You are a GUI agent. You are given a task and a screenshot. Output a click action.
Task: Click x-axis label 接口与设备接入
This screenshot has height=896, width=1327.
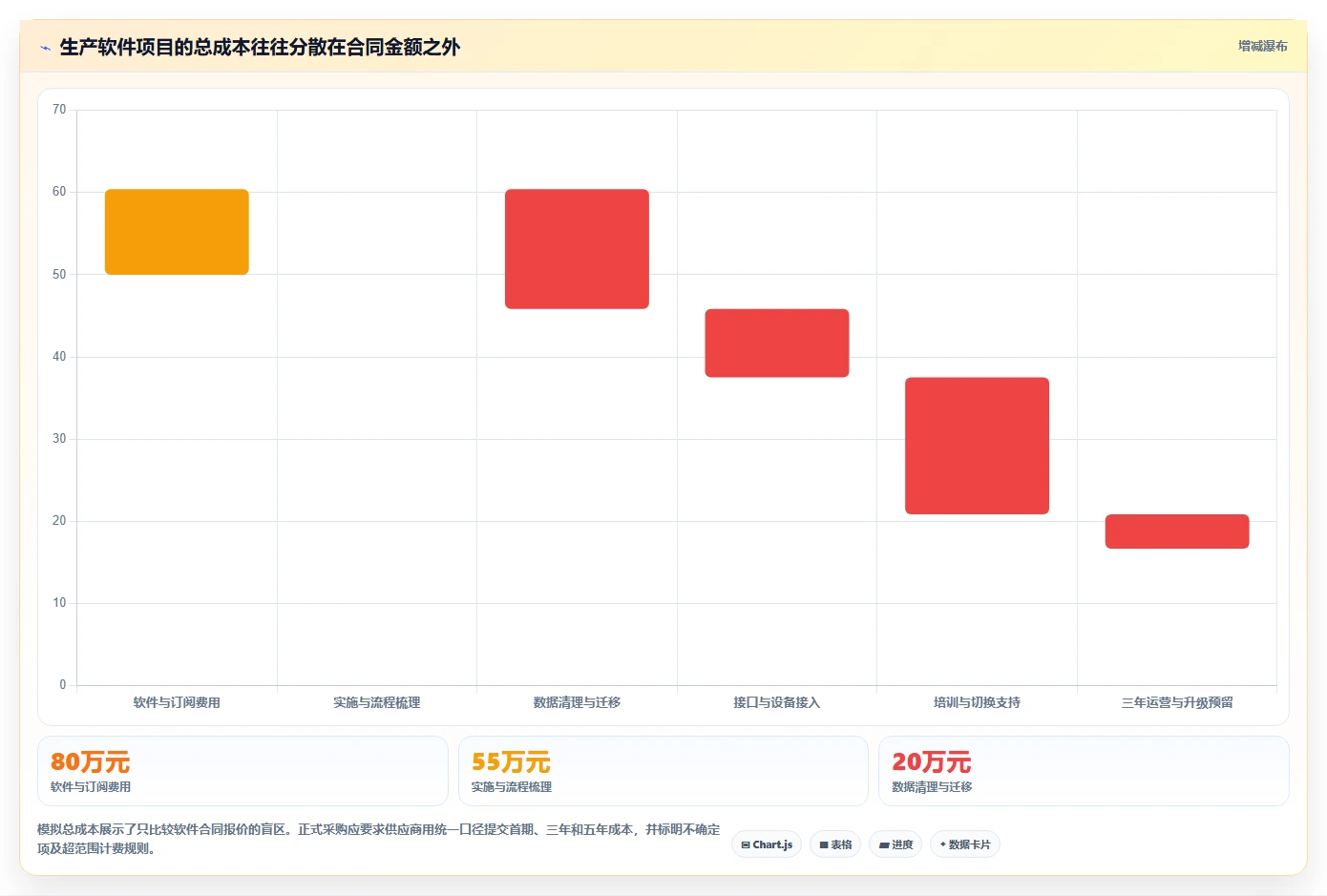[x=777, y=702]
